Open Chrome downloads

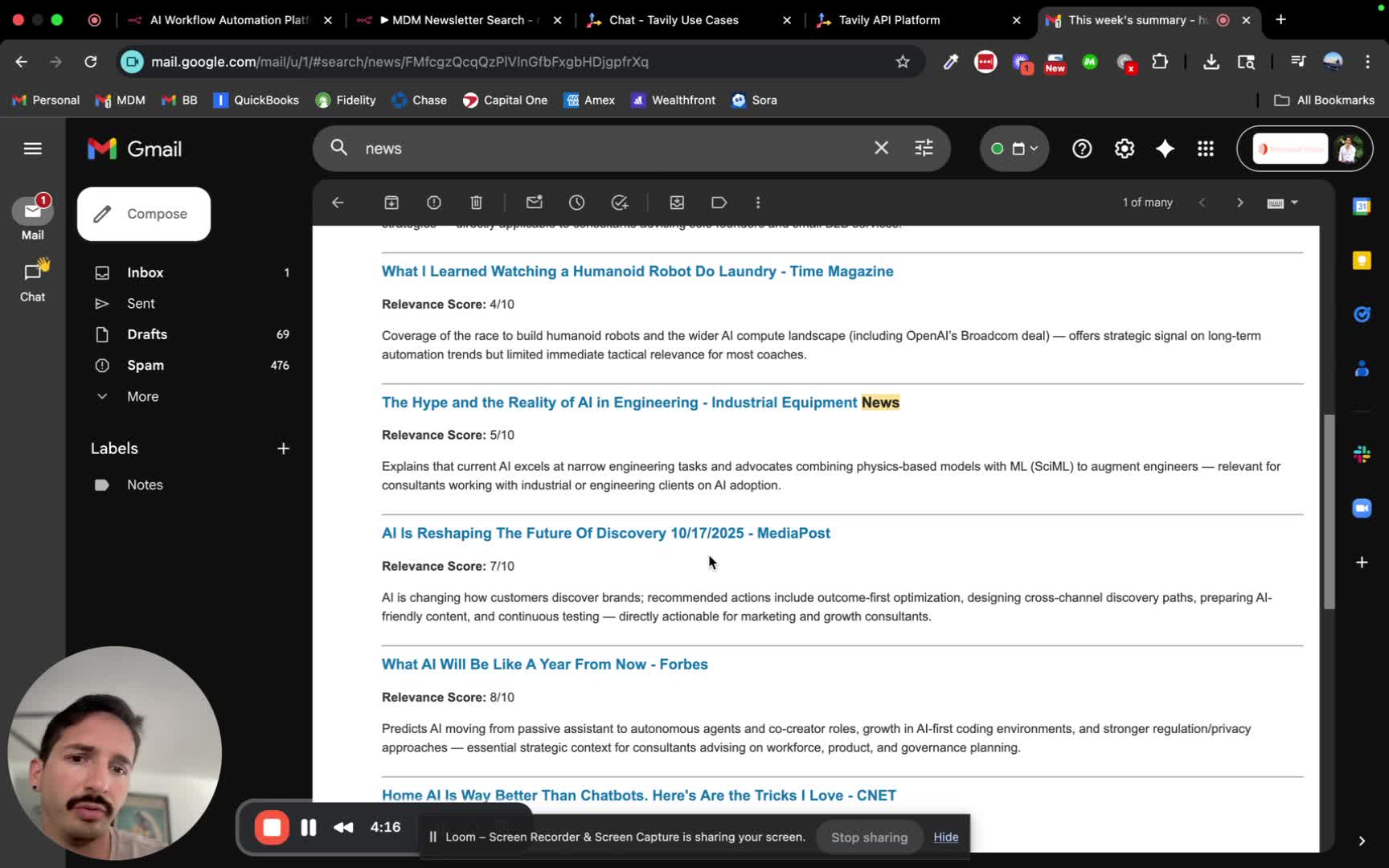click(1211, 62)
